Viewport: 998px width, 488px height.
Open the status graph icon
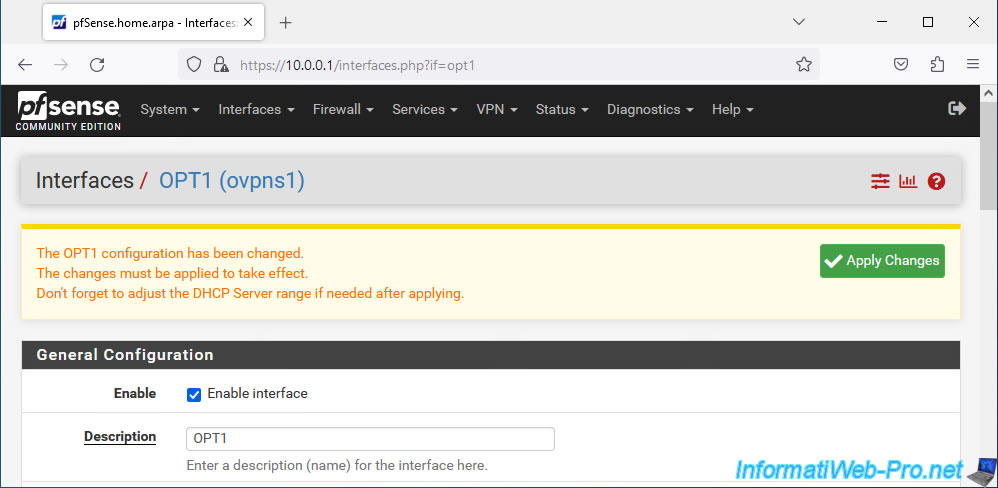[x=908, y=181]
